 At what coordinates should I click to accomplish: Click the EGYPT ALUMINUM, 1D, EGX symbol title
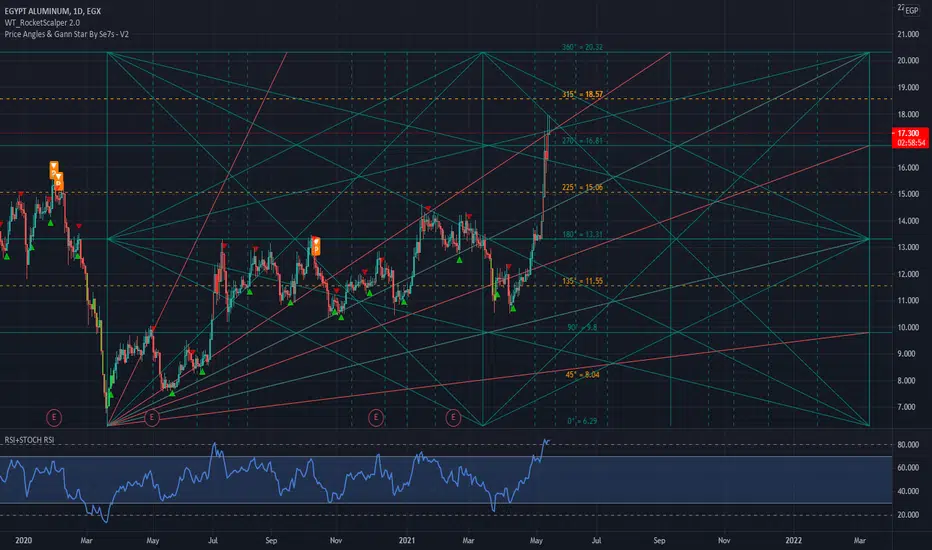[x=53, y=11]
